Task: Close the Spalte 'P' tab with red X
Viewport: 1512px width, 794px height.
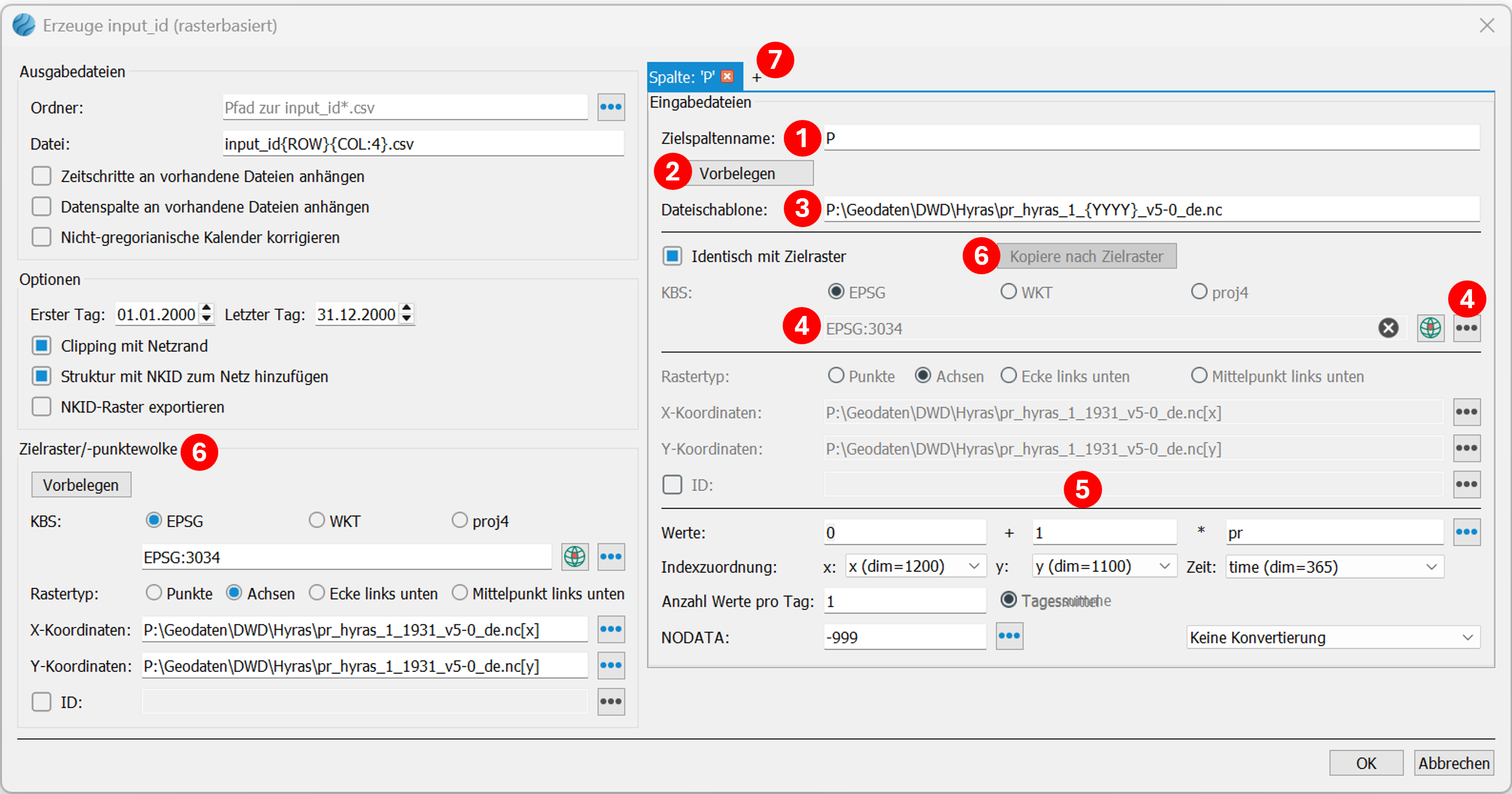Action: [x=727, y=76]
